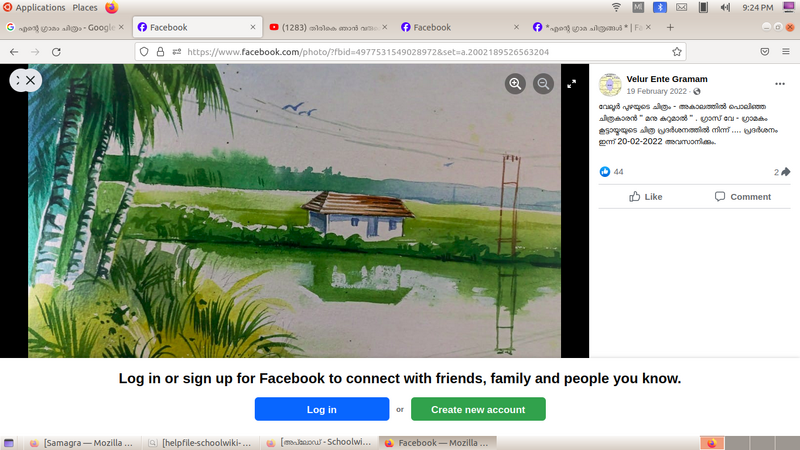Open a new browser tab
The width and height of the screenshot is (800, 450).
(670, 28)
